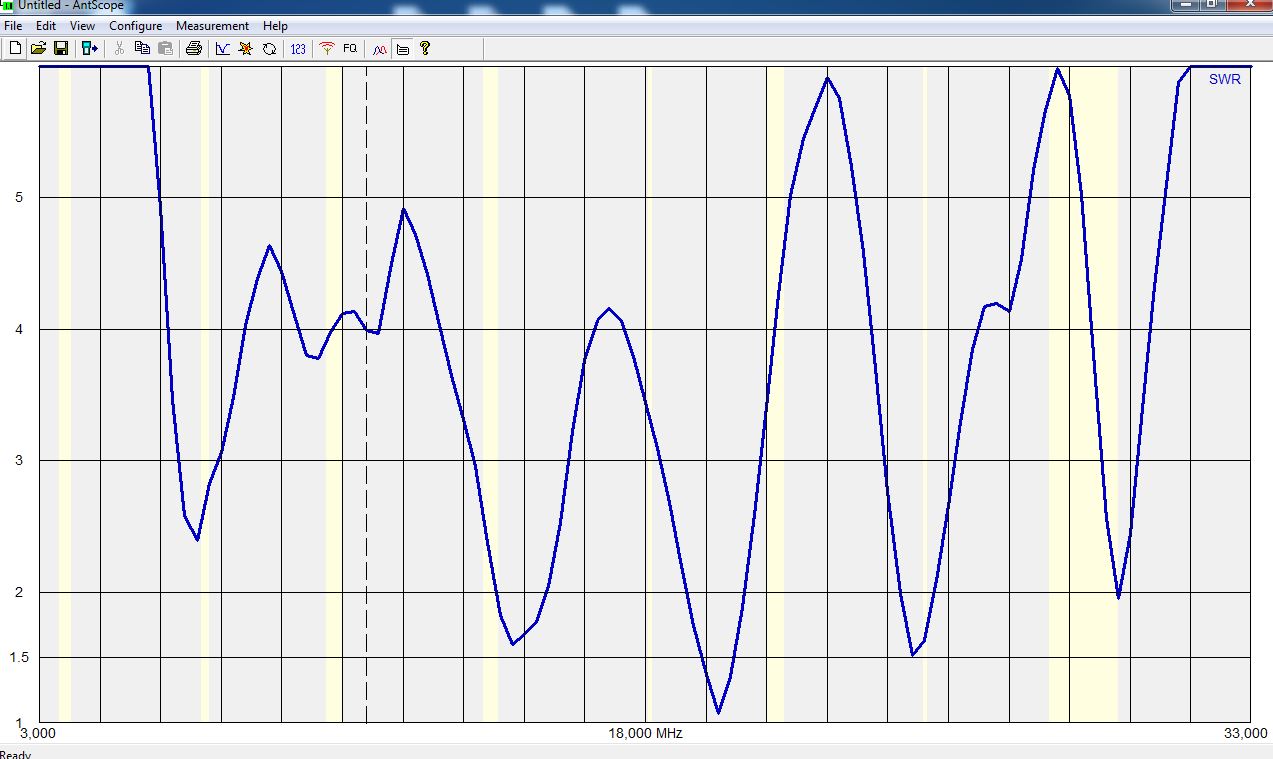
Task: Click the dashed vertical cursor marker line
Action: [x=366, y=500]
